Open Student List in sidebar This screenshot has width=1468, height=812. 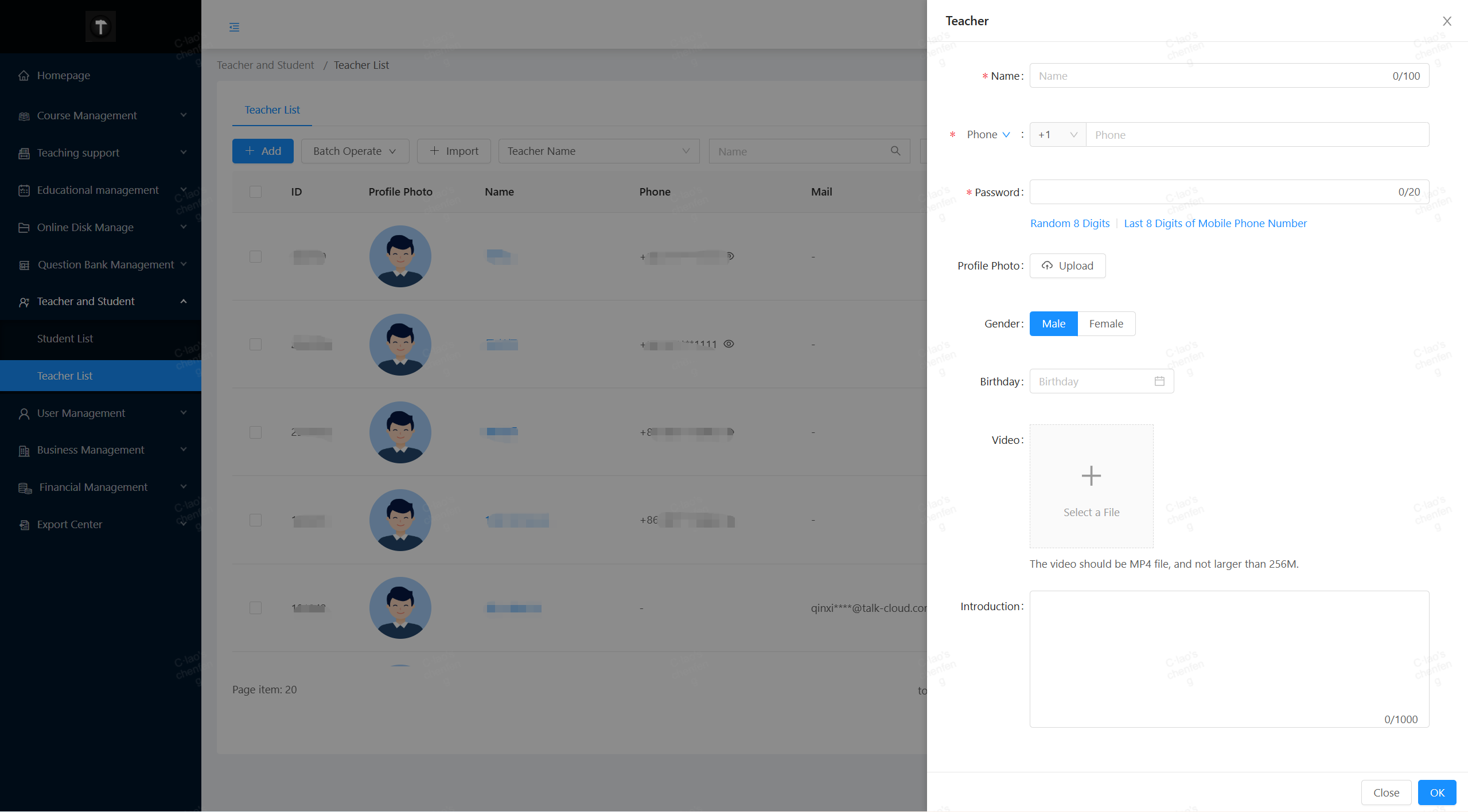click(65, 339)
